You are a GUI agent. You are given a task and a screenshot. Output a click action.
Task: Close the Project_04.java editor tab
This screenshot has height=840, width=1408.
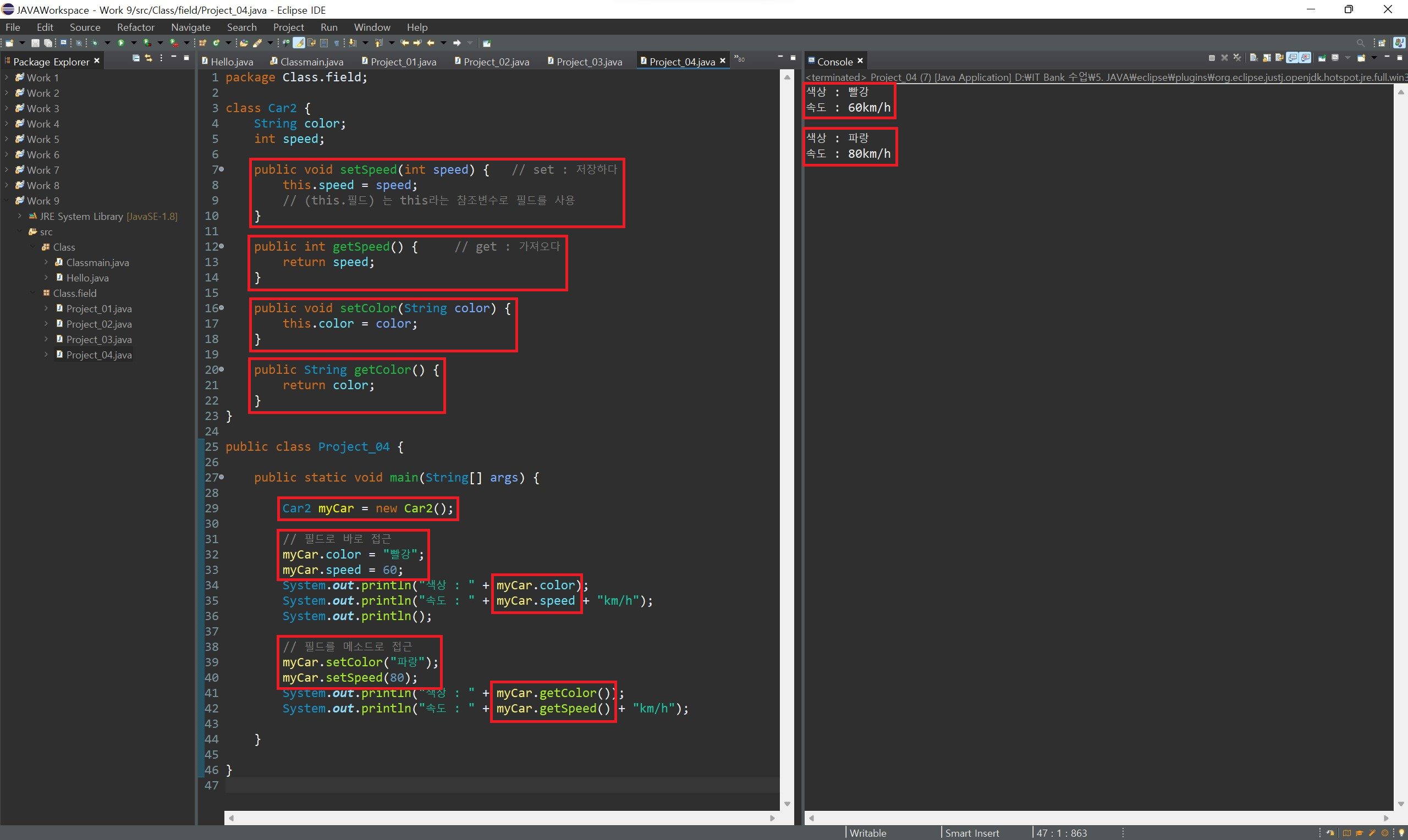(722, 60)
